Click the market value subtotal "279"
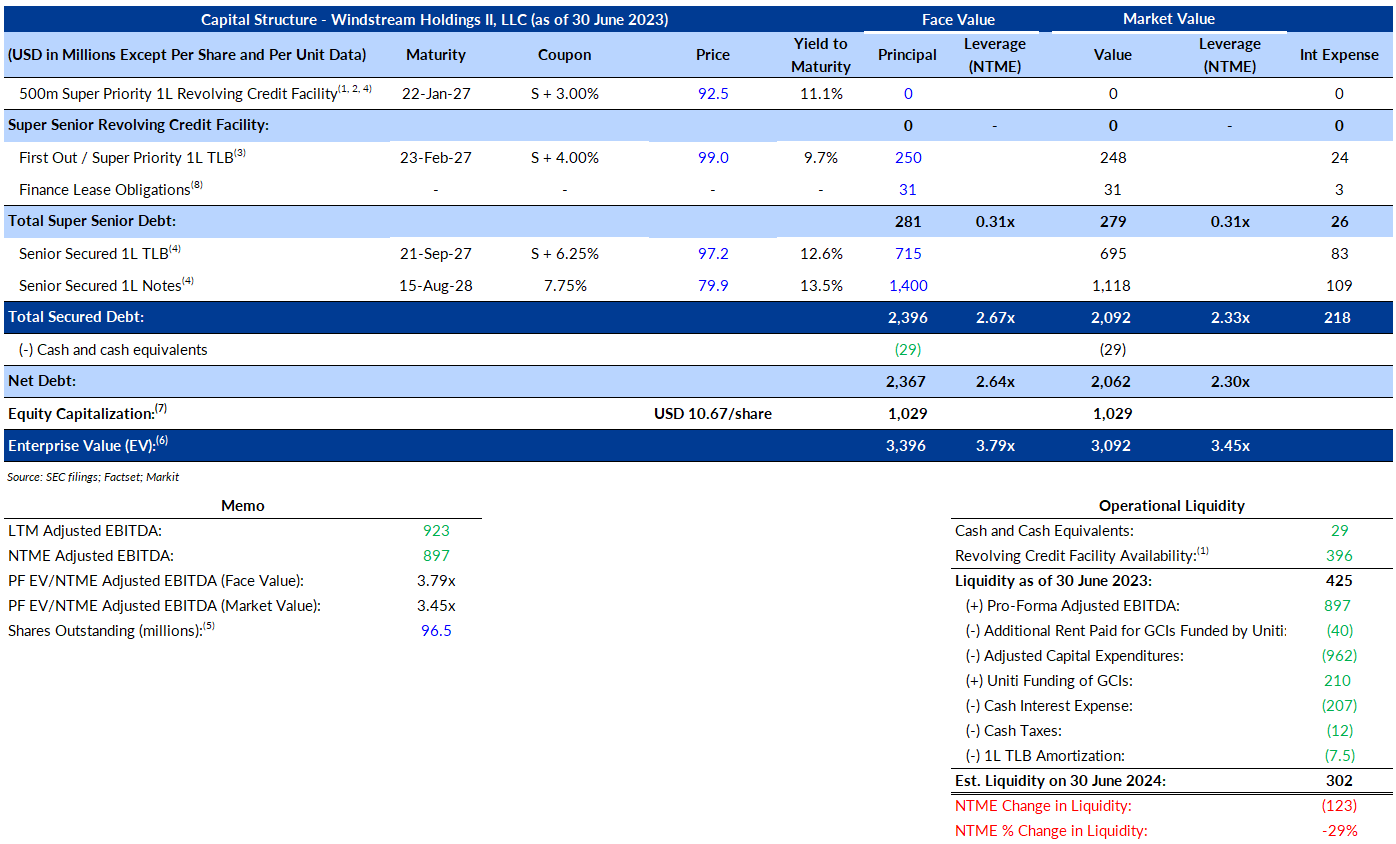The image size is (1396, 844). coord(1112,222)
